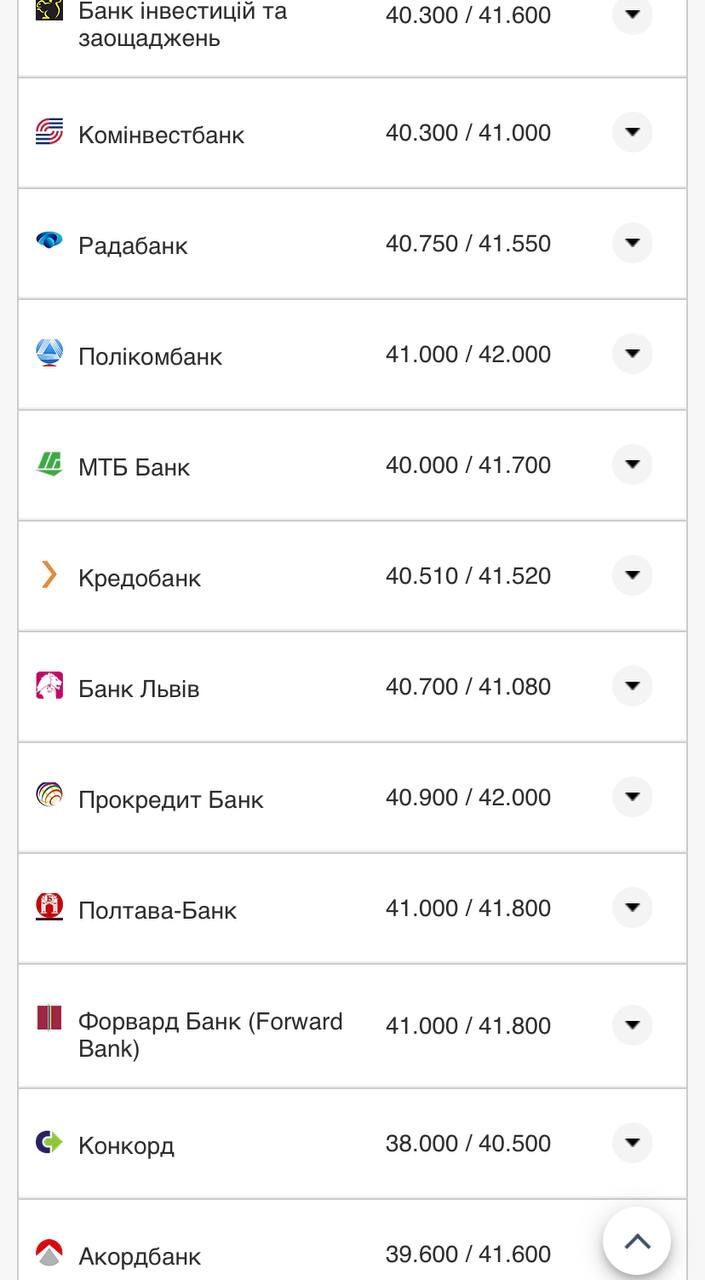This screenshot has height=1280, width=705.
Task: Click the МТБ Банк rate 40.000 / 41.700
Action: tap(468, 465)
